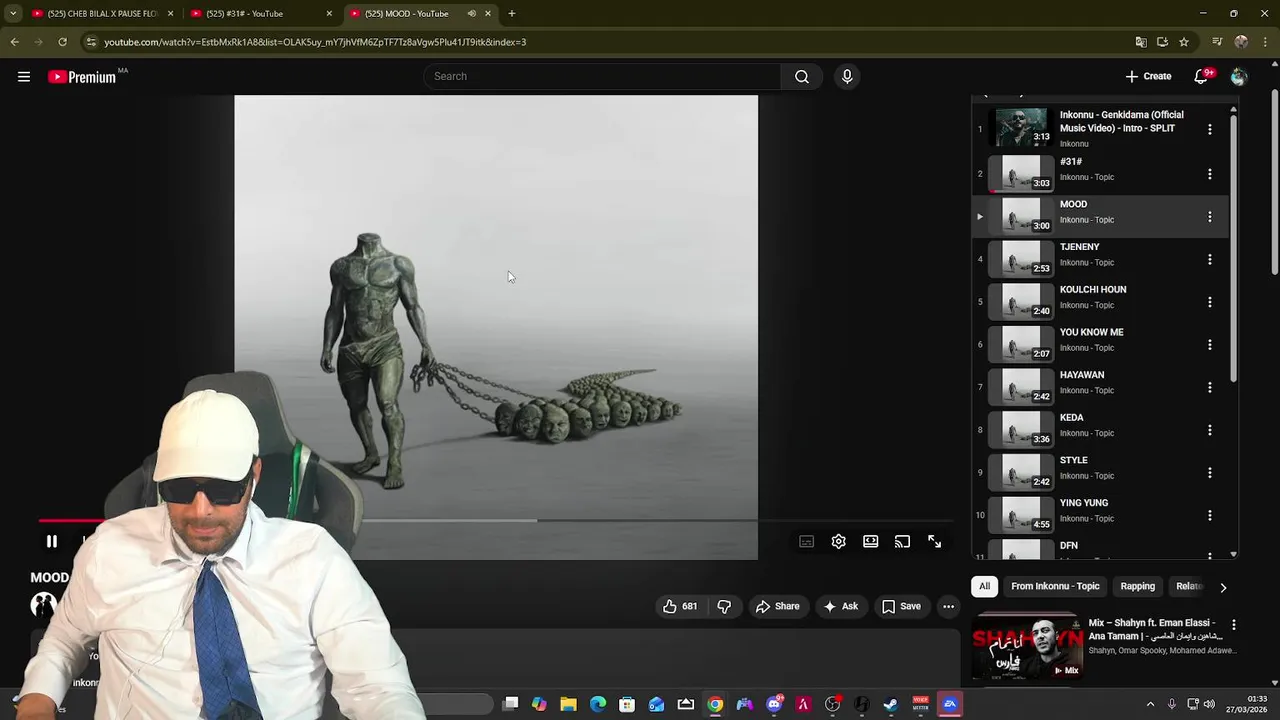Open Chrome media controls icon
Image resolution: width=1280 pixels, height=720 pixels.
pyautogui.click(x=1217, y=42)
